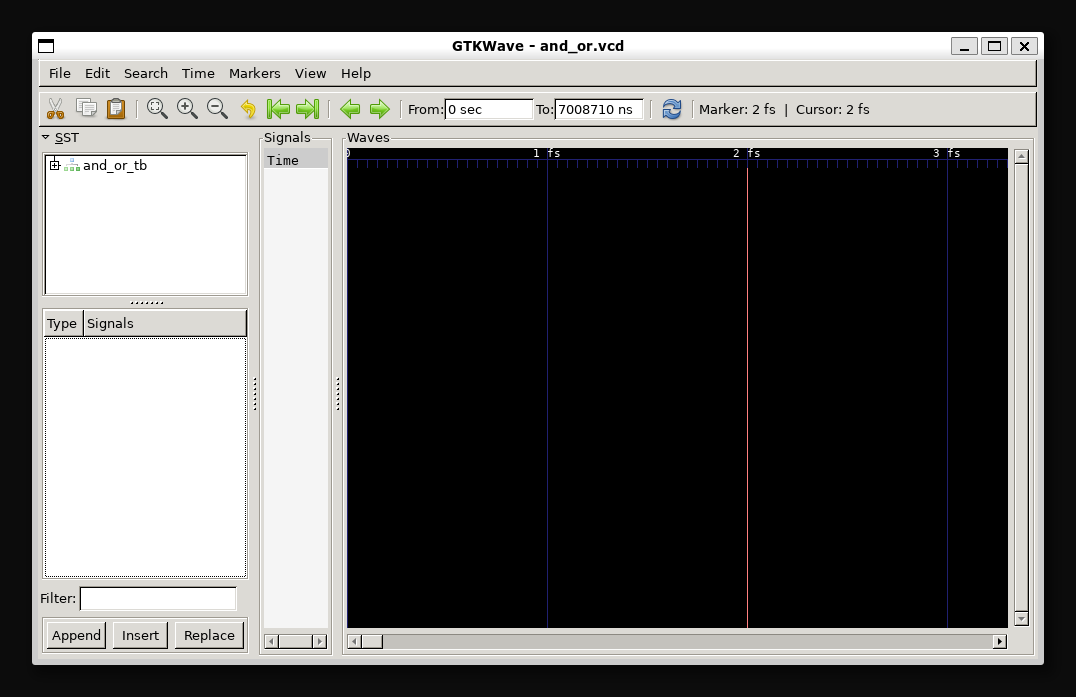Open the File menu
Image resolution: width=1076 pixels, height=697 pixels.
(x=60, y=73)
